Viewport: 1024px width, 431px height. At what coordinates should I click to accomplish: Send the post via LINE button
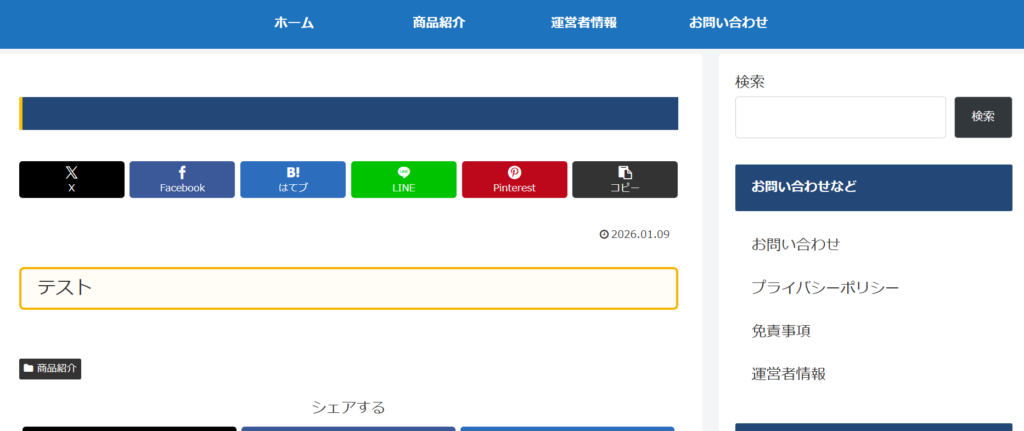pos(403,180)
